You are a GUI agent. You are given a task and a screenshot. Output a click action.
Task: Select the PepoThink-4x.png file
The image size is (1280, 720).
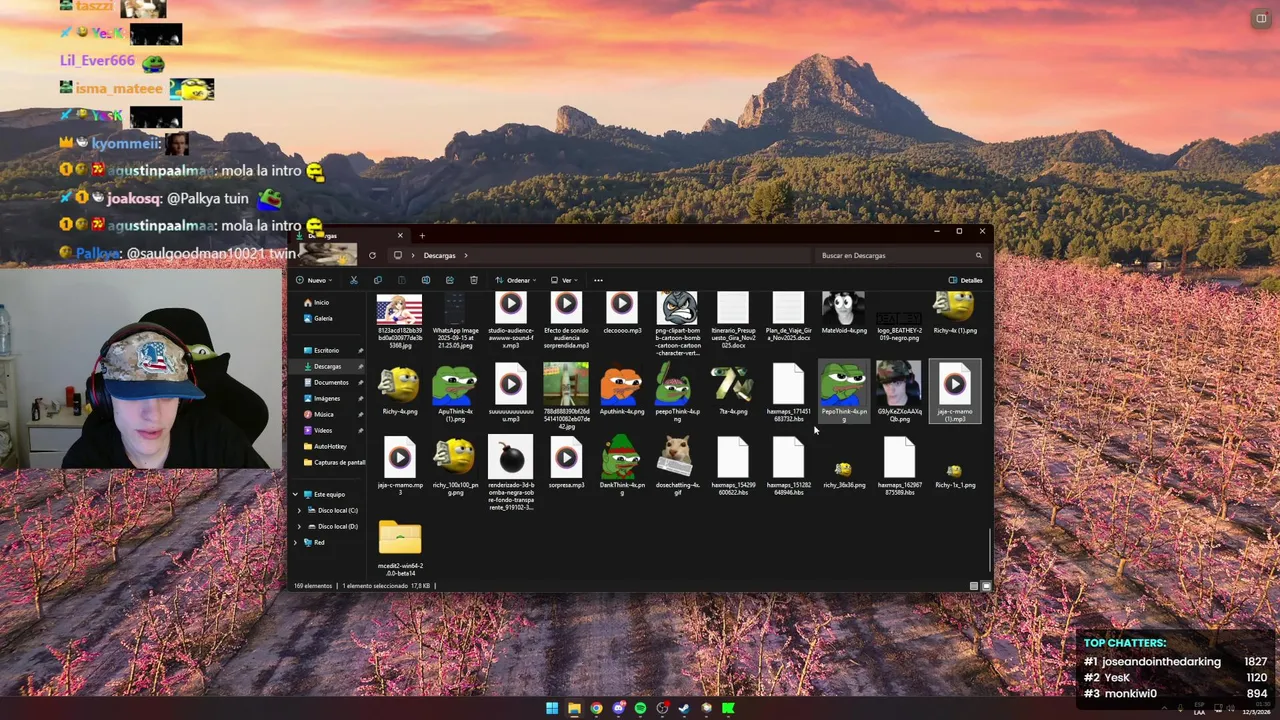click(844, 393)
